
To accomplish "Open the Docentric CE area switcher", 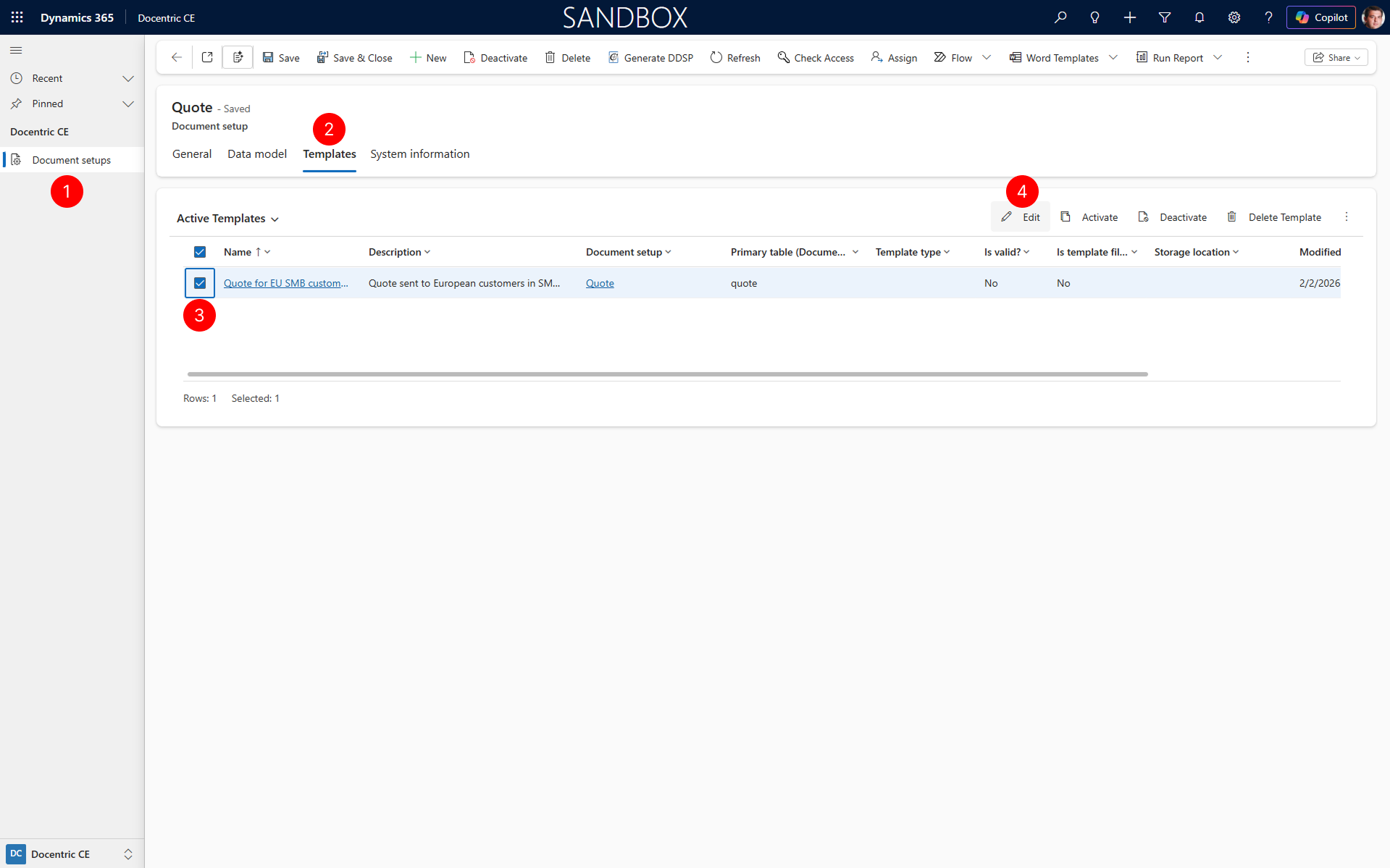I will pyautogui.click(x=72, y=854).
